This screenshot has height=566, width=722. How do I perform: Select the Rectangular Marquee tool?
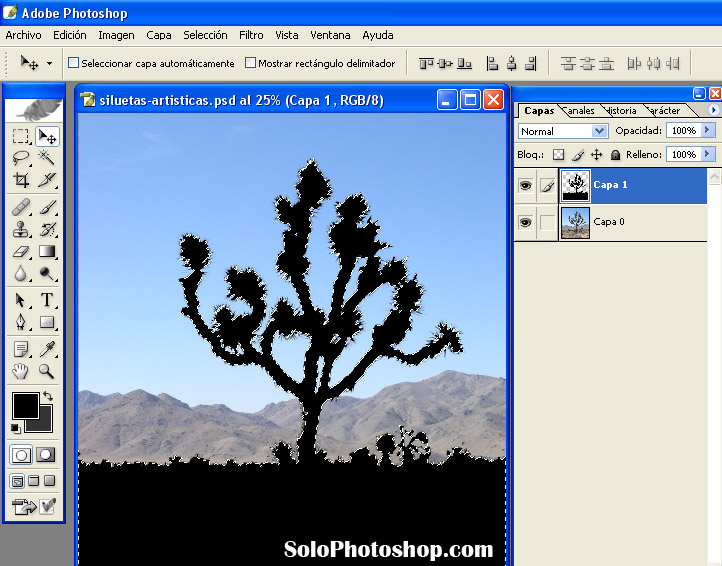click(21, 136)
